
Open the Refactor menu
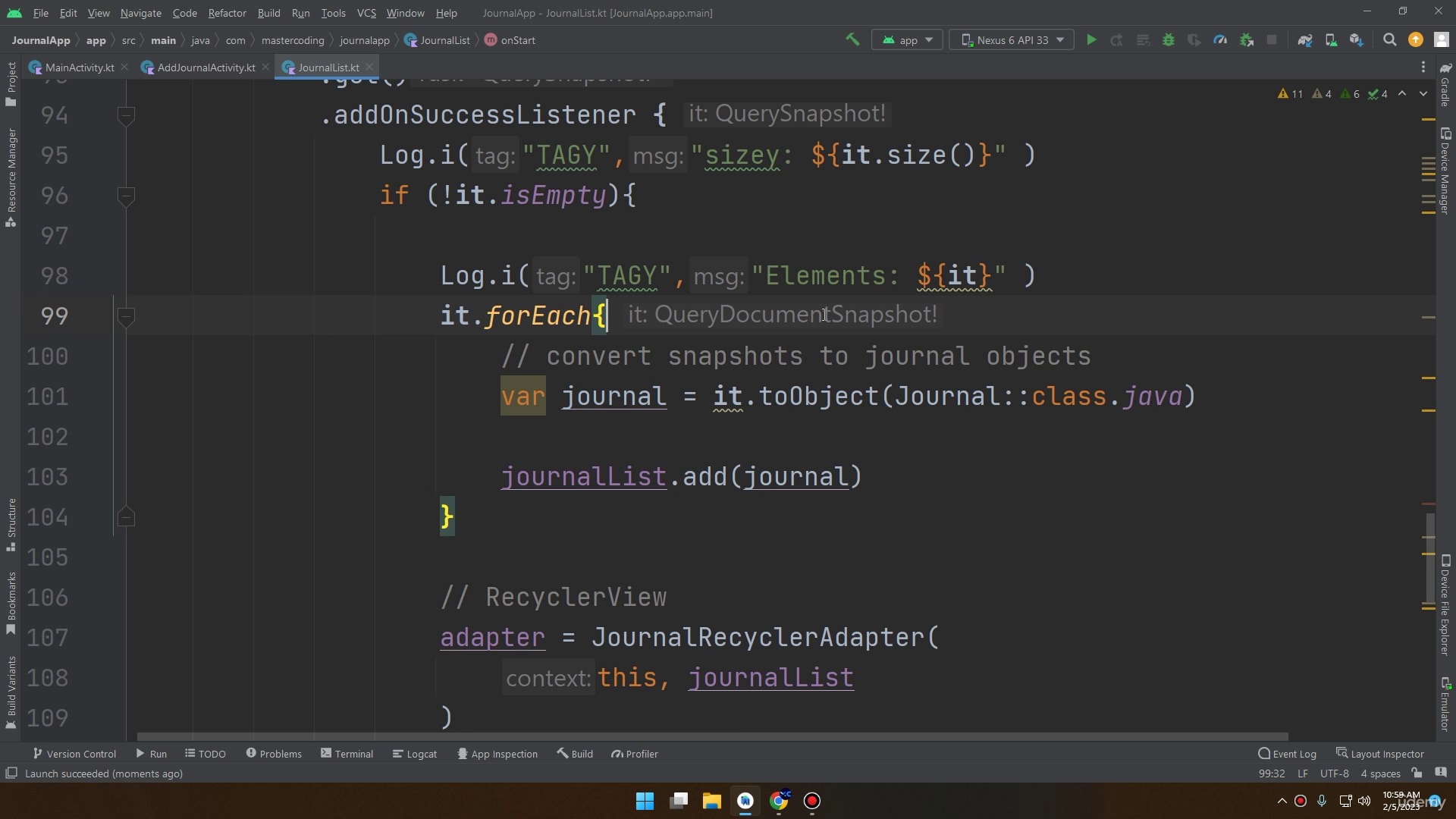[x=227, y=13]
